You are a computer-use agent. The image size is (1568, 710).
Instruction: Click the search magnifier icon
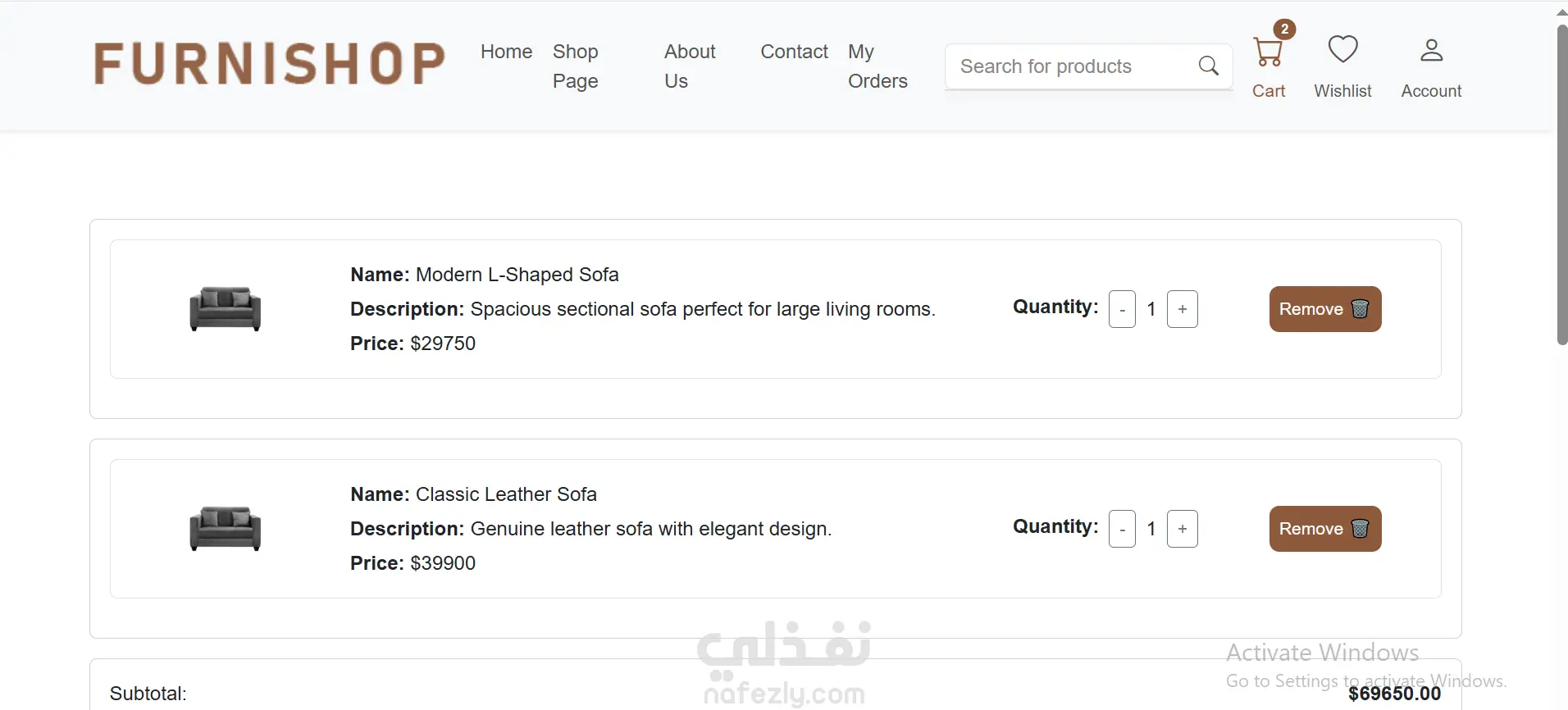pyautogui.click(x=1208, y=66)
